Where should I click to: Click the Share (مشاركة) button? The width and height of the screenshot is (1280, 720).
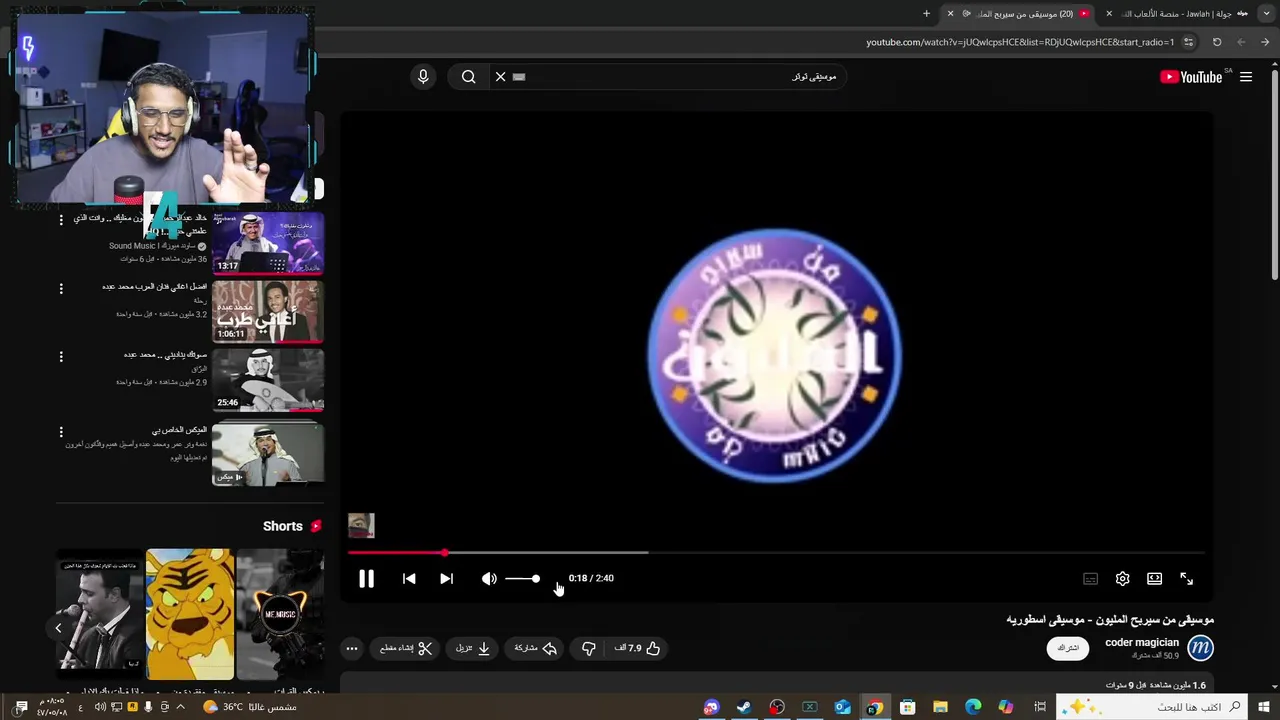[x=536, y=648]
